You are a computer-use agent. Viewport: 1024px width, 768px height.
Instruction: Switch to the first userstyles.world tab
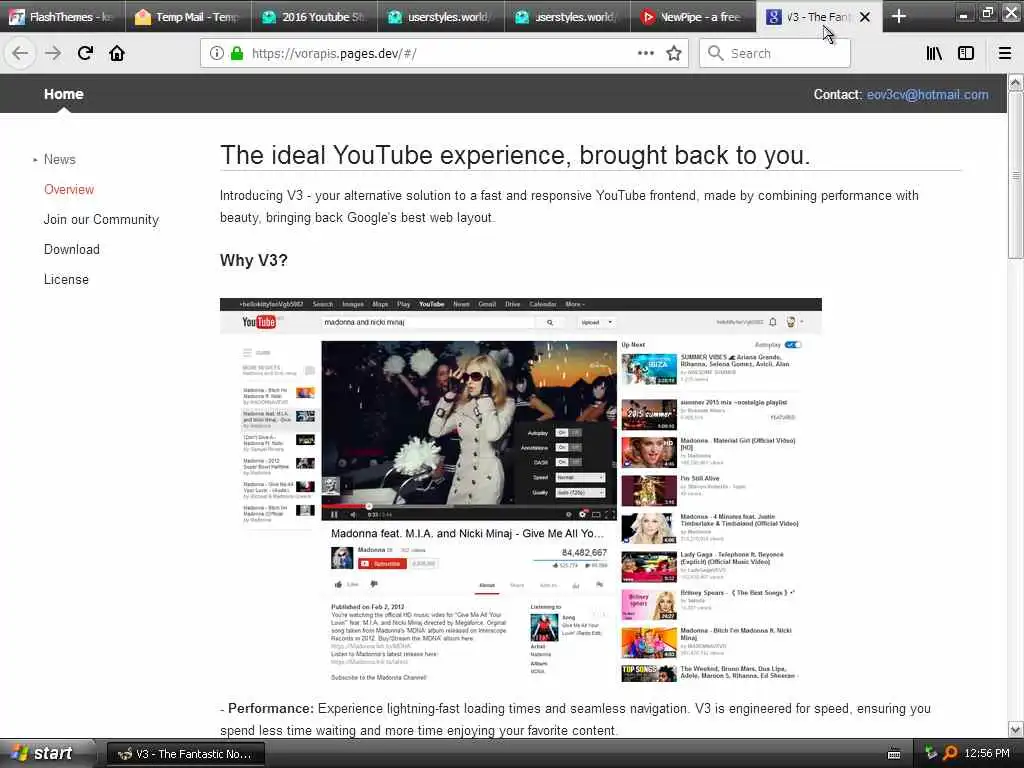point(440,16)
